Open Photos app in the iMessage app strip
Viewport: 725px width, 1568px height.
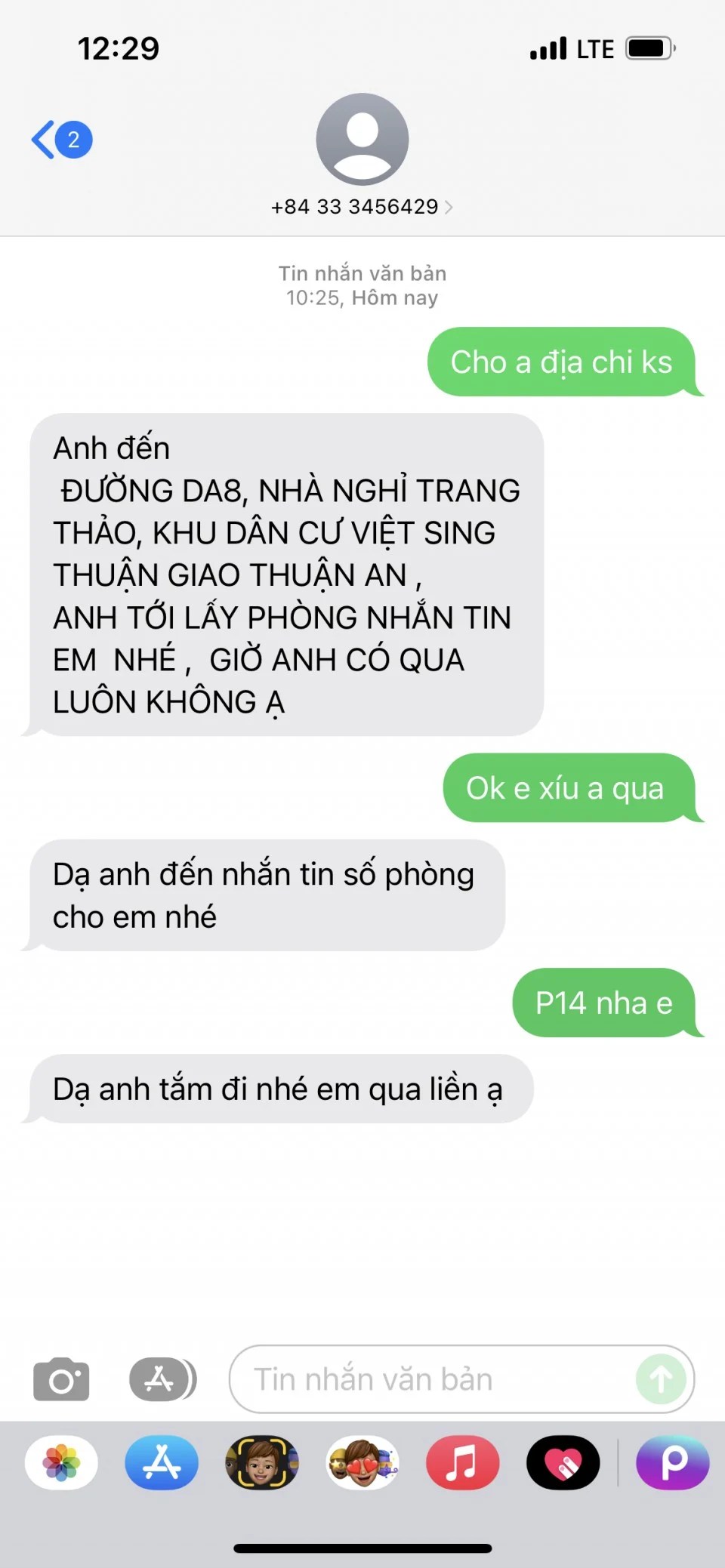(x=61, y=1462)
